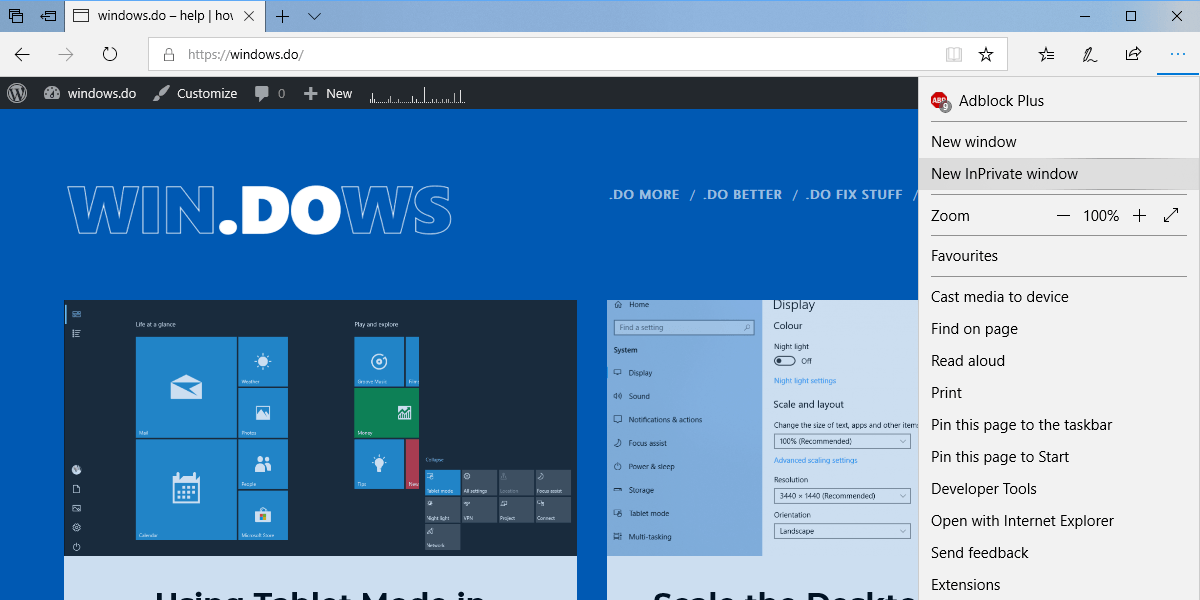1200x600 pixels.
Task: Enter full screen via zoom arrows icon
Action: 1172,216
